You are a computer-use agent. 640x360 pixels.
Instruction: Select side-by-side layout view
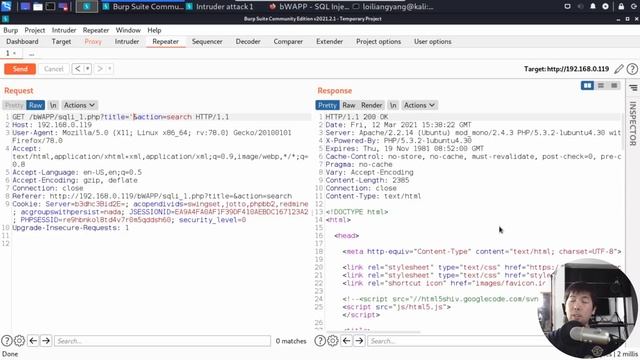pos(587,85)
